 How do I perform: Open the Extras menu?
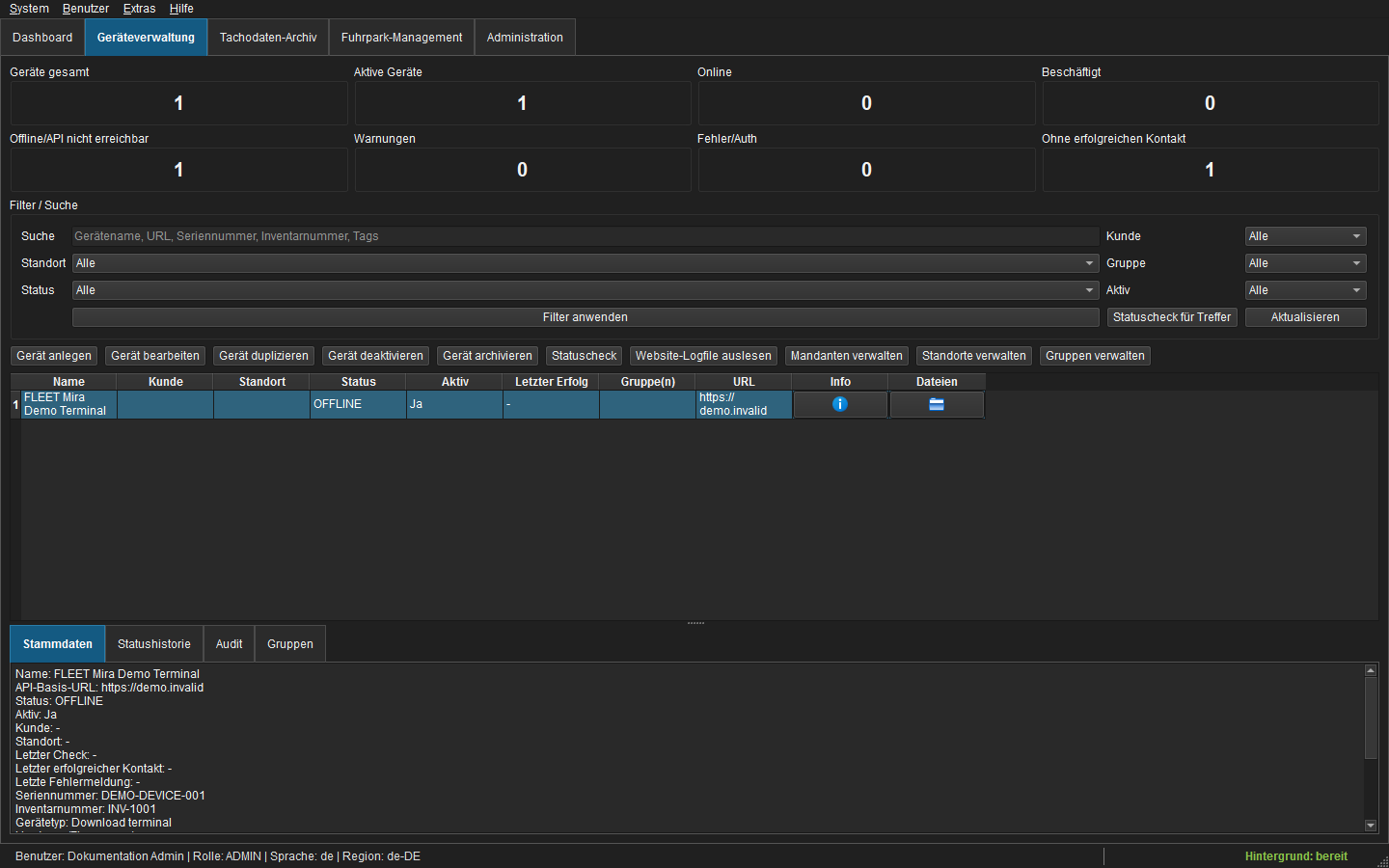[139, 9]
